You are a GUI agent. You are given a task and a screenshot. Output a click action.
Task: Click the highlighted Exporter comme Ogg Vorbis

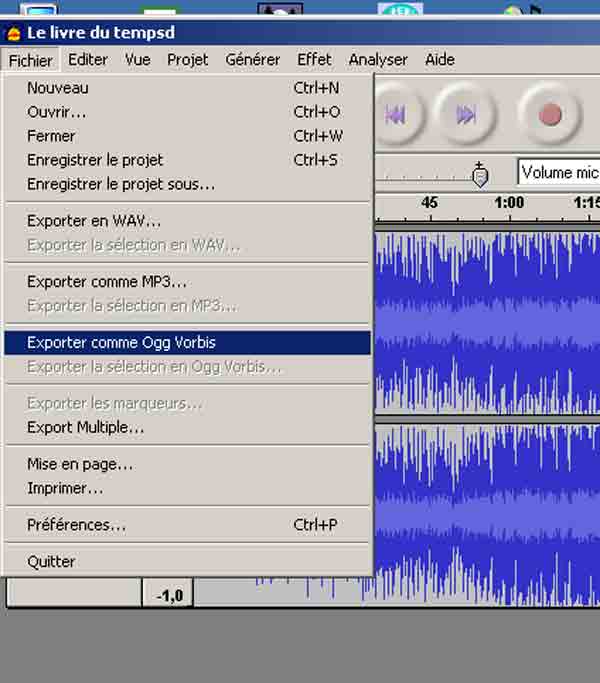(121, 342)
